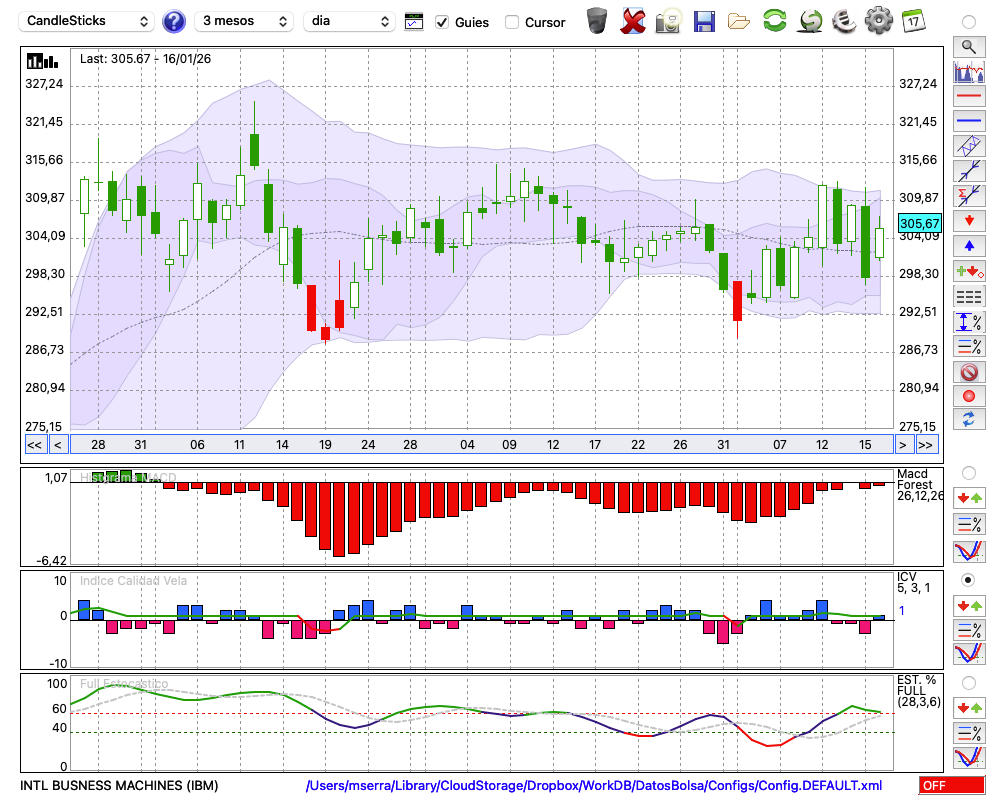Jump to start with '<<' button
This screenshot has height=800, width=1000.
tap(35, 445)
